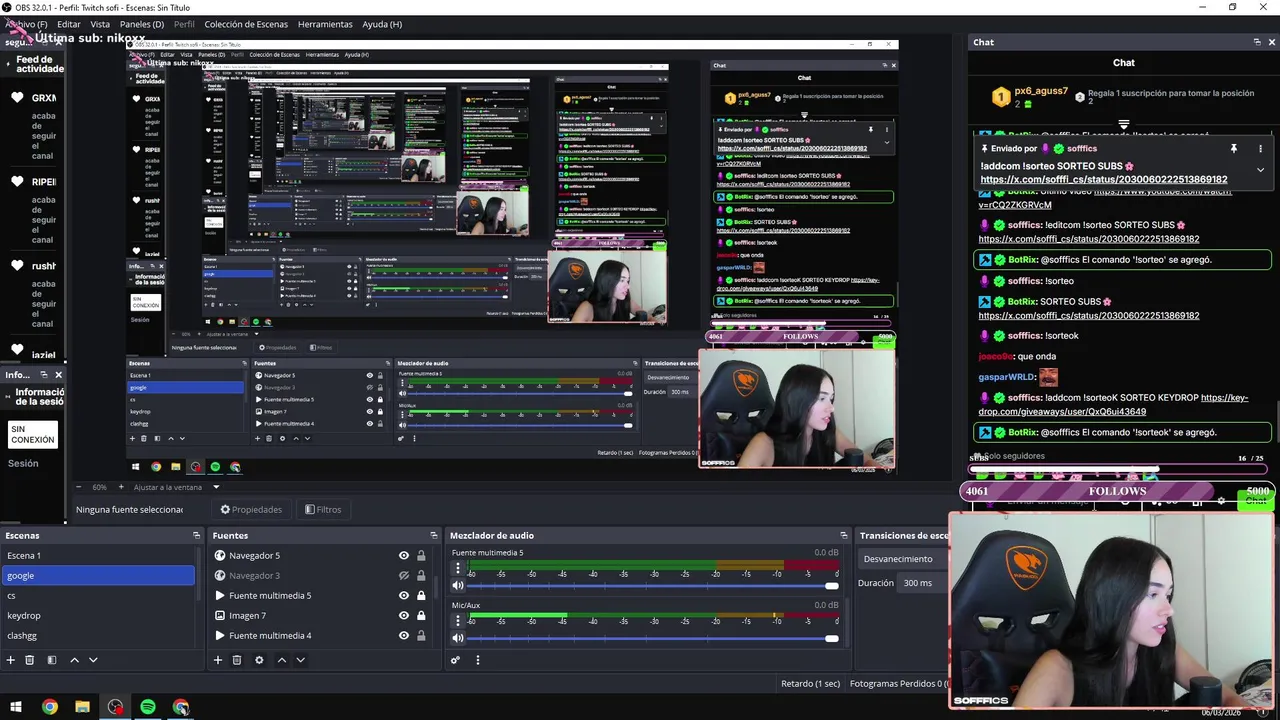Hide the Fuente multimedia 5 source
This screenshot has width=1280, height=720.
(x=404, y=595)
